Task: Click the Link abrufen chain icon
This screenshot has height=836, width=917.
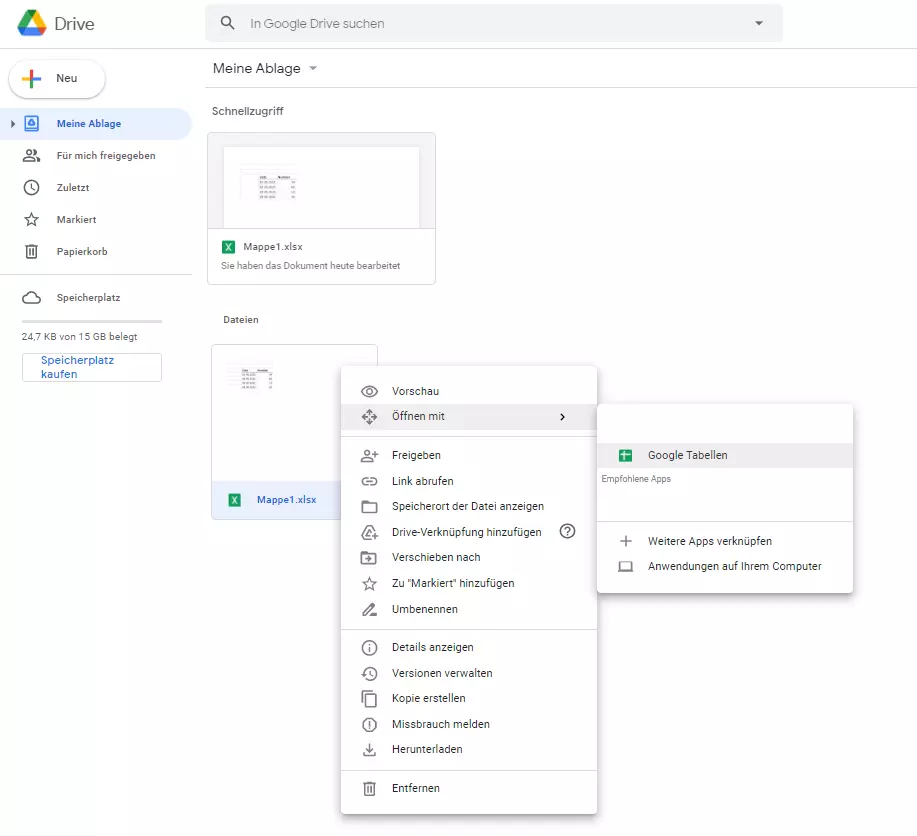Action: (x=369, y=481)
